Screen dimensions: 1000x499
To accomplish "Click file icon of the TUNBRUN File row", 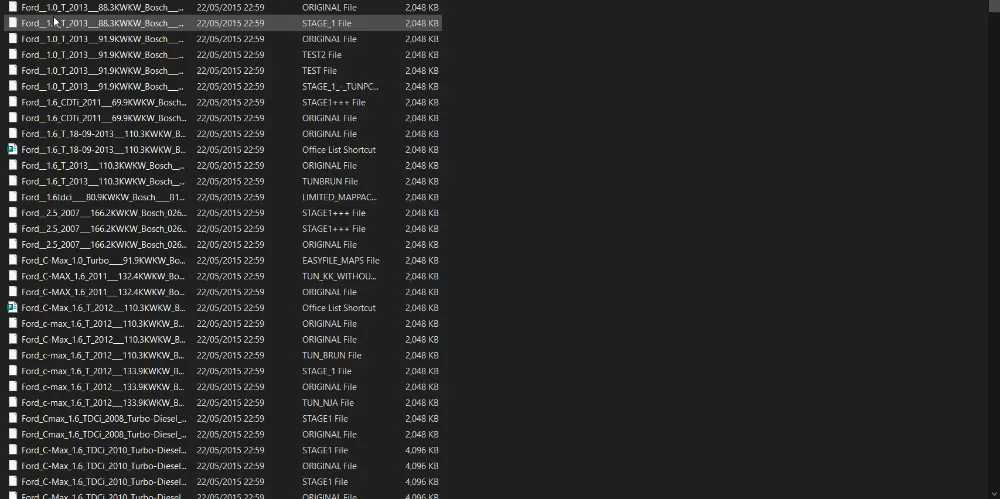I will click(x=12, y=181).
